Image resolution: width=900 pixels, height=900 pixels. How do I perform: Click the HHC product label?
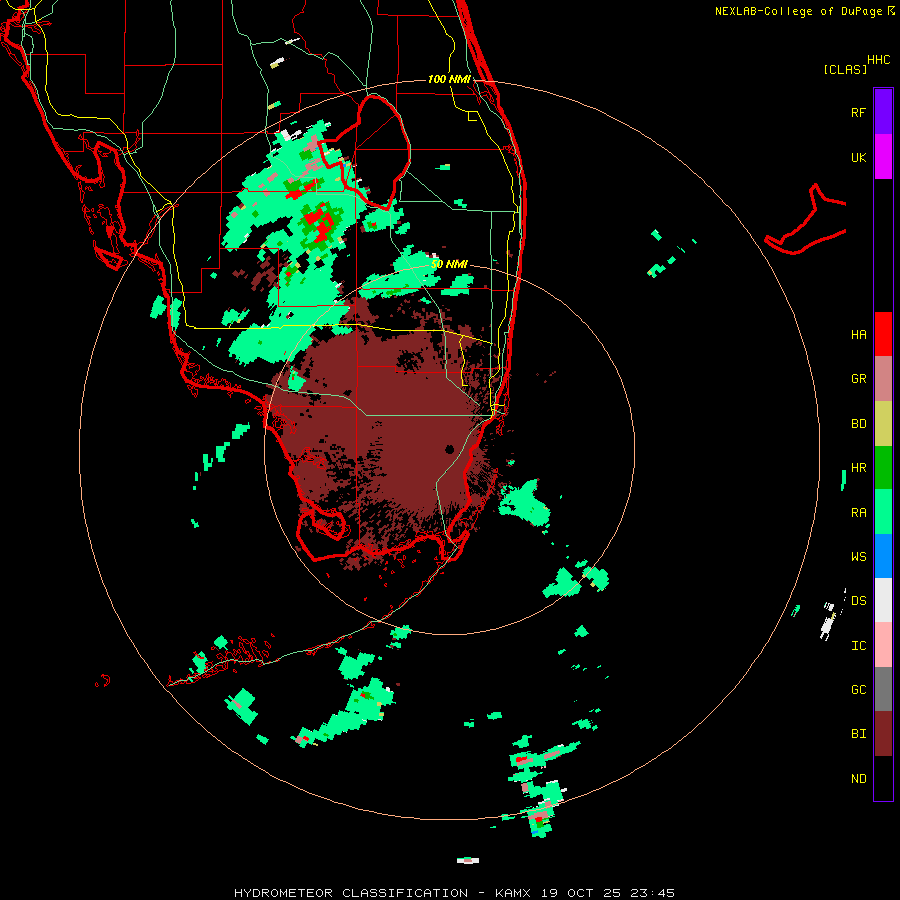(x=879, y=60)
